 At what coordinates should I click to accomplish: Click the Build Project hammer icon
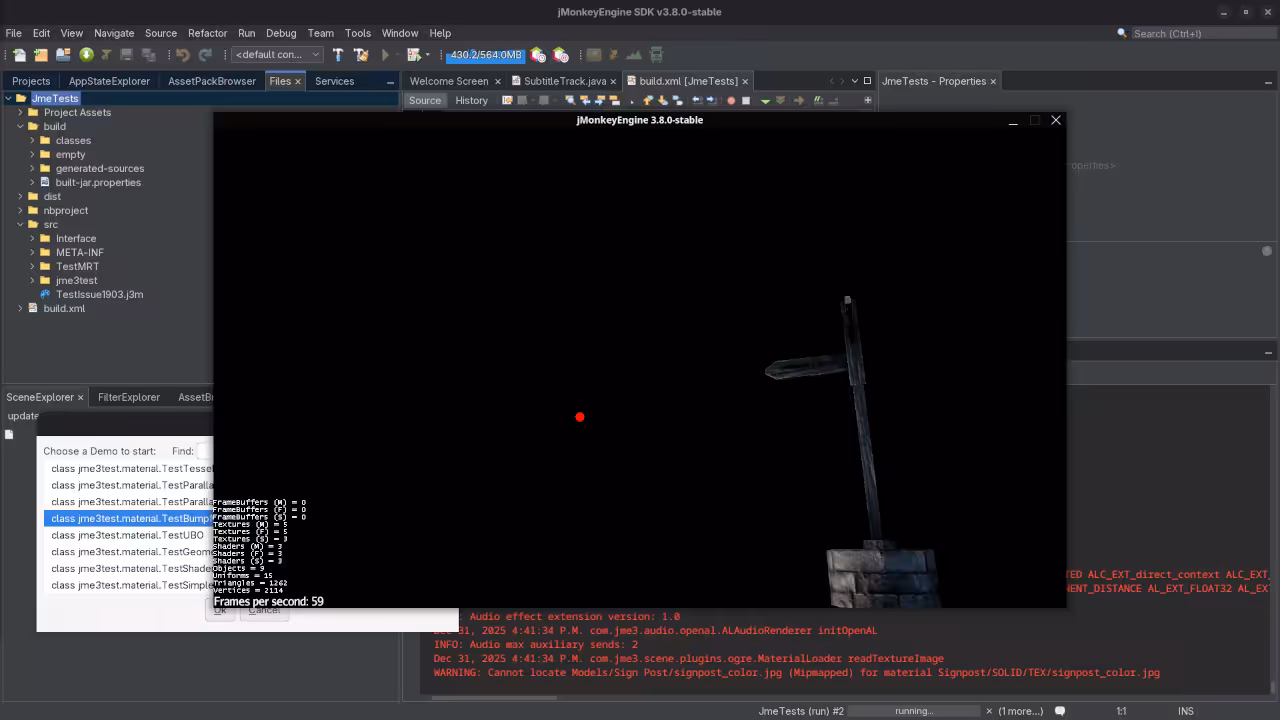[338, 55]
